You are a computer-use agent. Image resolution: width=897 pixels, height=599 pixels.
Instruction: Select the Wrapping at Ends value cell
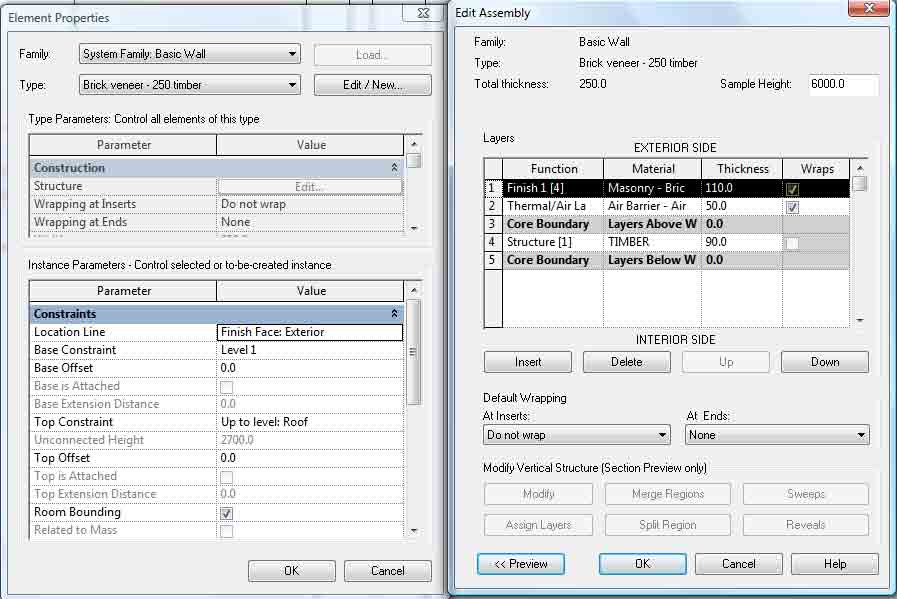pos(309,222)
